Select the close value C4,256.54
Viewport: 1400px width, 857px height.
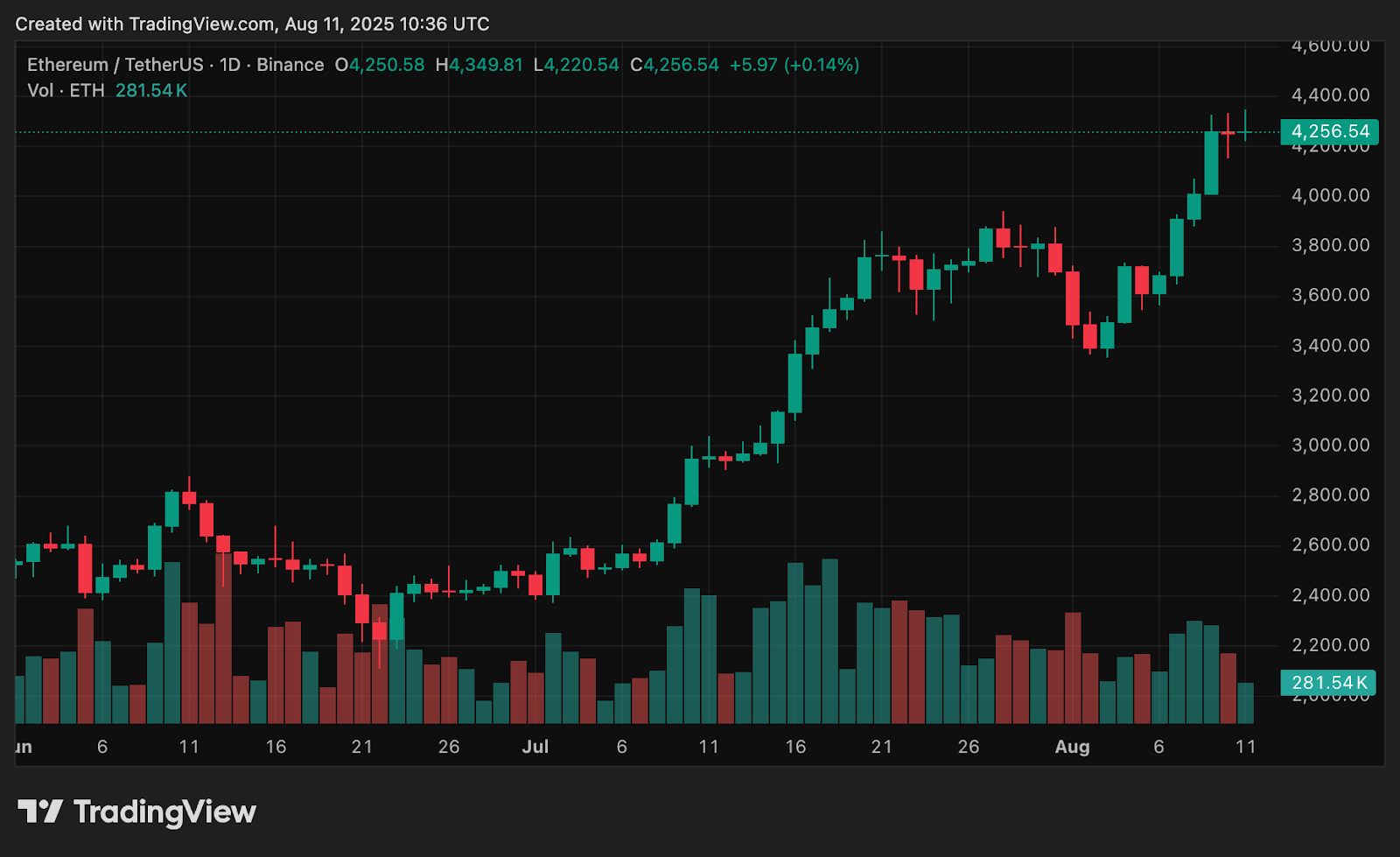coord(675,65)
